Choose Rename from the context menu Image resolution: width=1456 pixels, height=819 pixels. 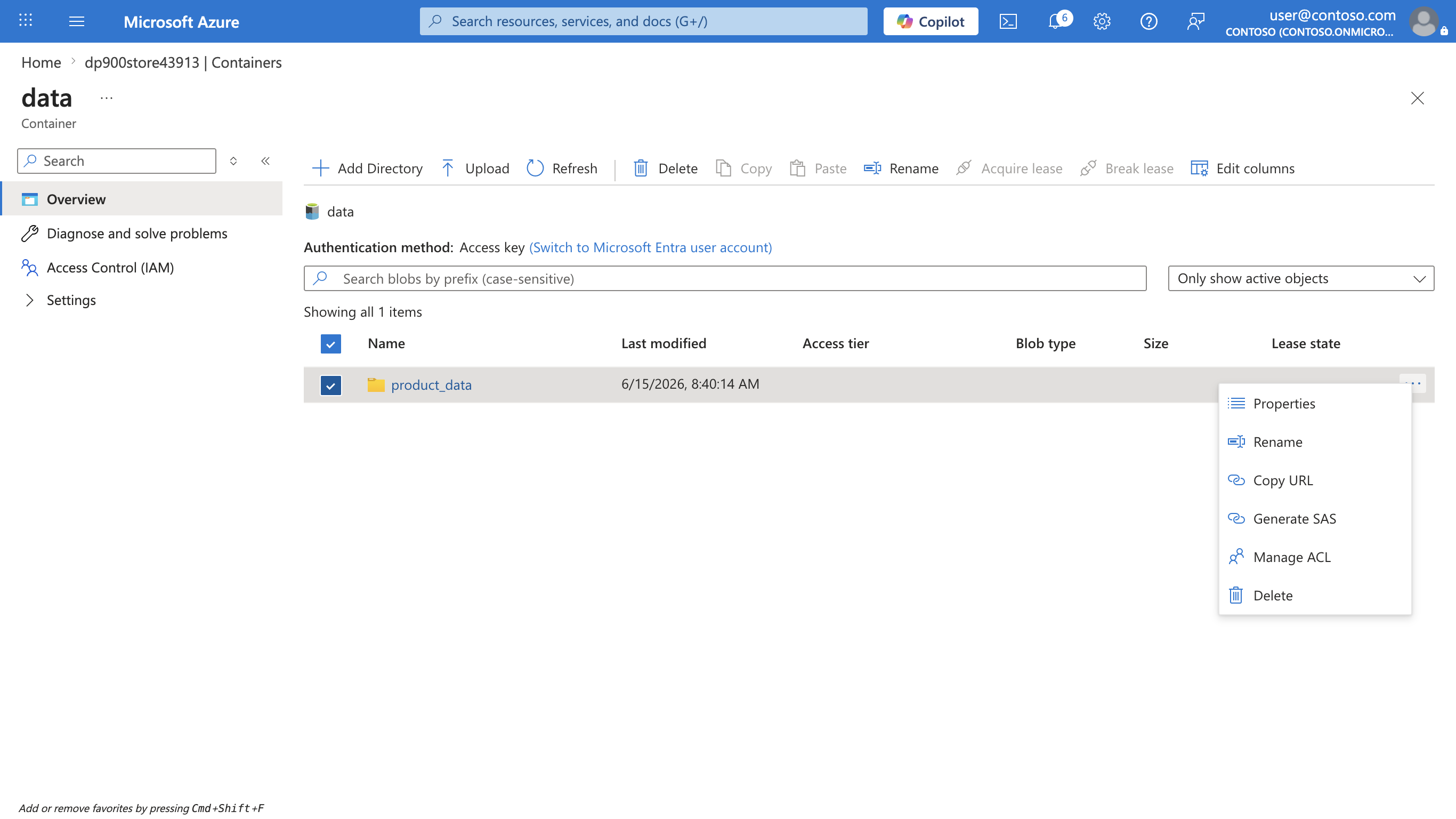click(x=1315, y=441)
